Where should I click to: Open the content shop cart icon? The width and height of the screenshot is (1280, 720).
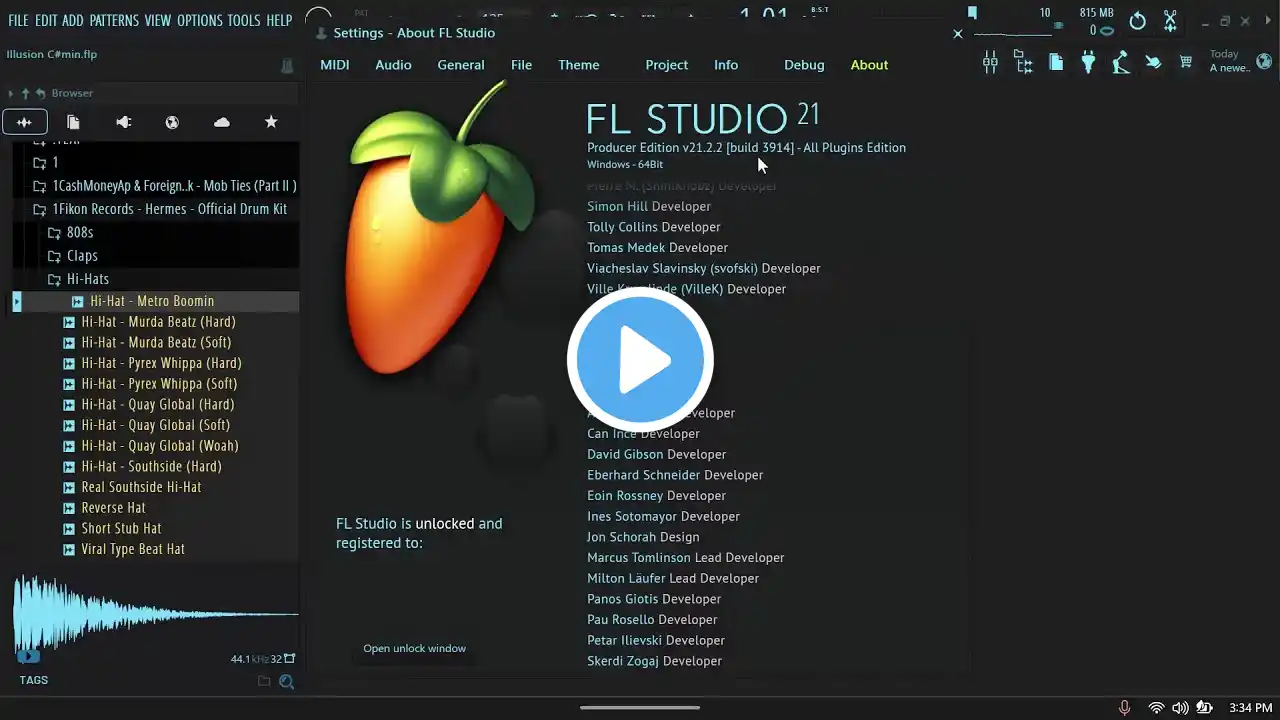point(1186,62)
